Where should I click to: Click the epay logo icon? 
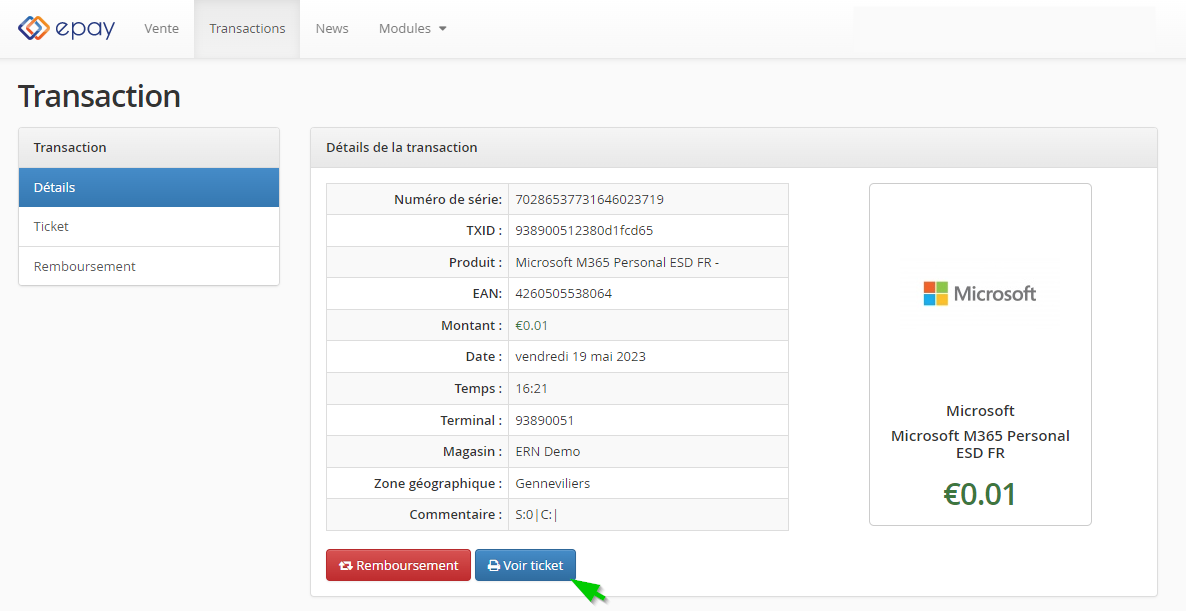click(33, 28)
